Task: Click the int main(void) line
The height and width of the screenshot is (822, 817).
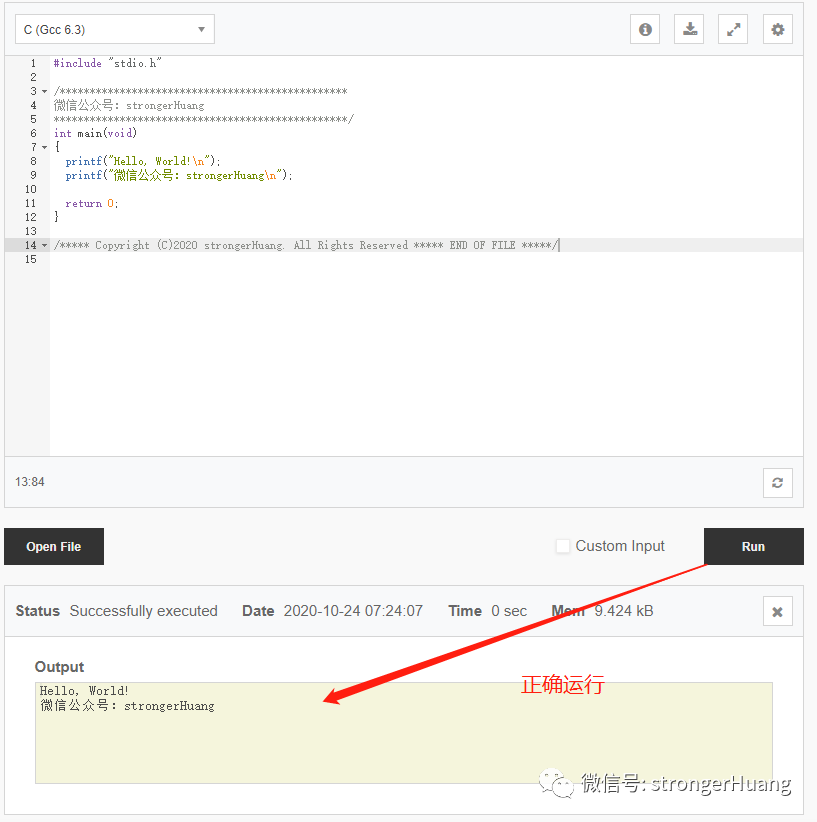Action: click(95, 133)
